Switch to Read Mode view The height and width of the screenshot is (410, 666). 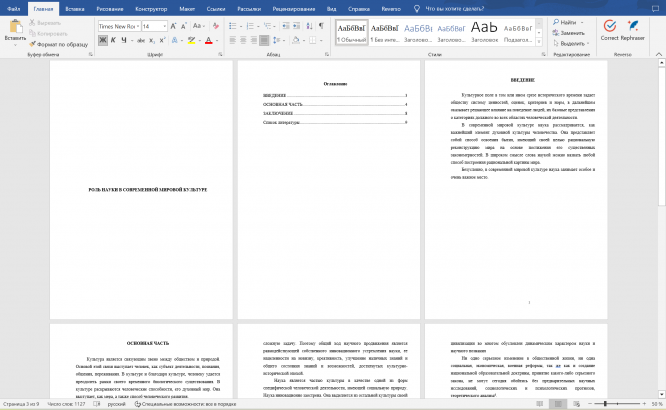[539, 404]
